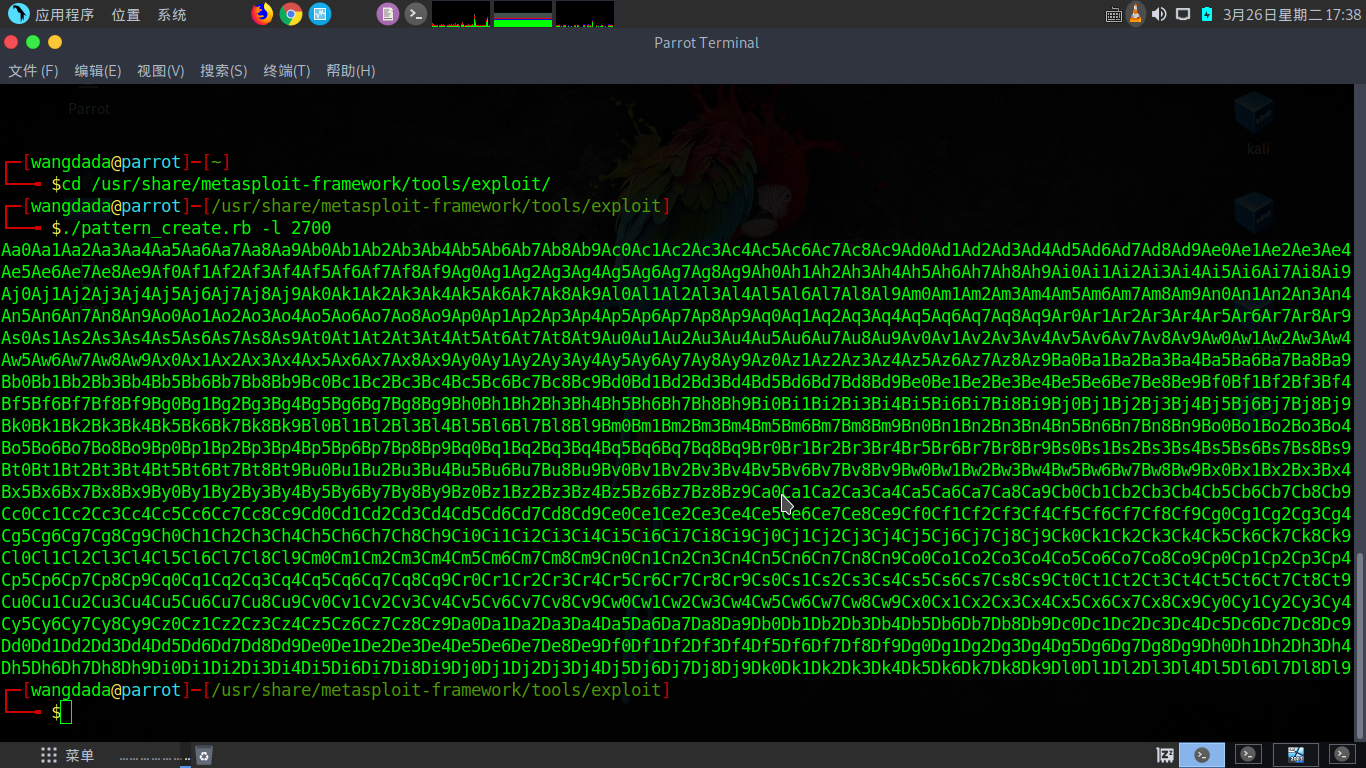Screen dimensions: 1366x768
Task: Open the purple text editor launcher
Action: 388,14
